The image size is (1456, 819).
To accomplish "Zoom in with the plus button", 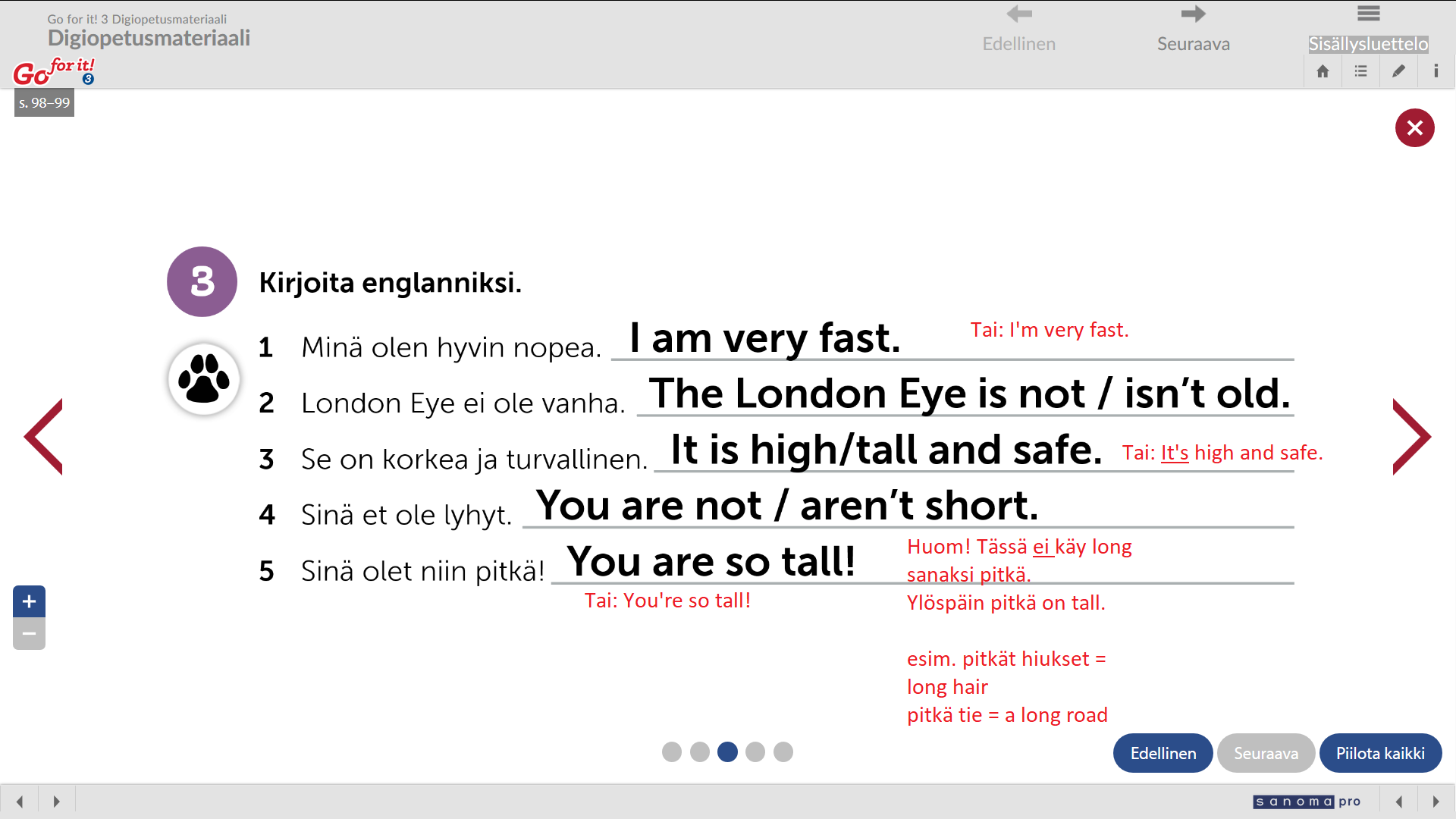I will pos(29,601).
